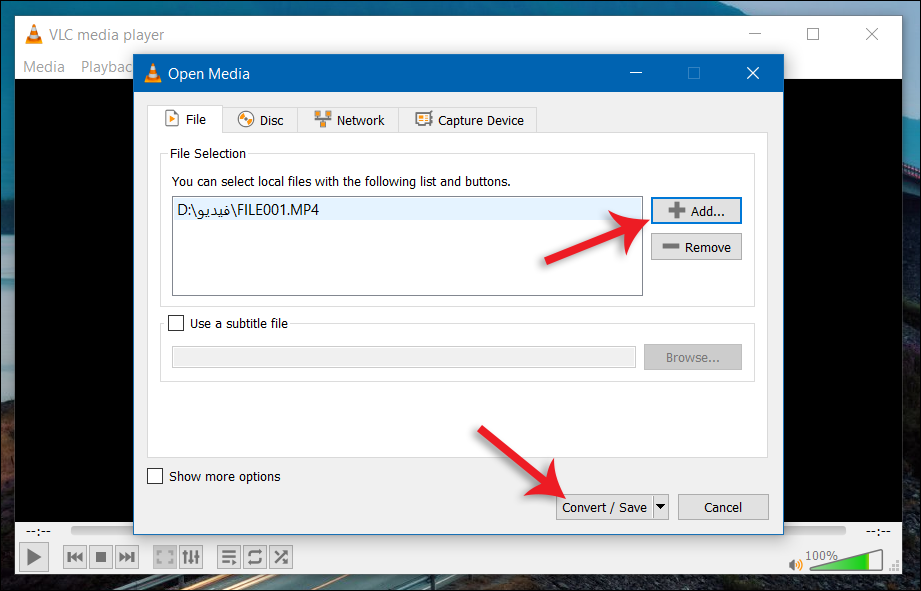Click VLC cone icon in the main title bar
Image resolution: width=921 pixels, height=591 pixels.
(34, 35)
